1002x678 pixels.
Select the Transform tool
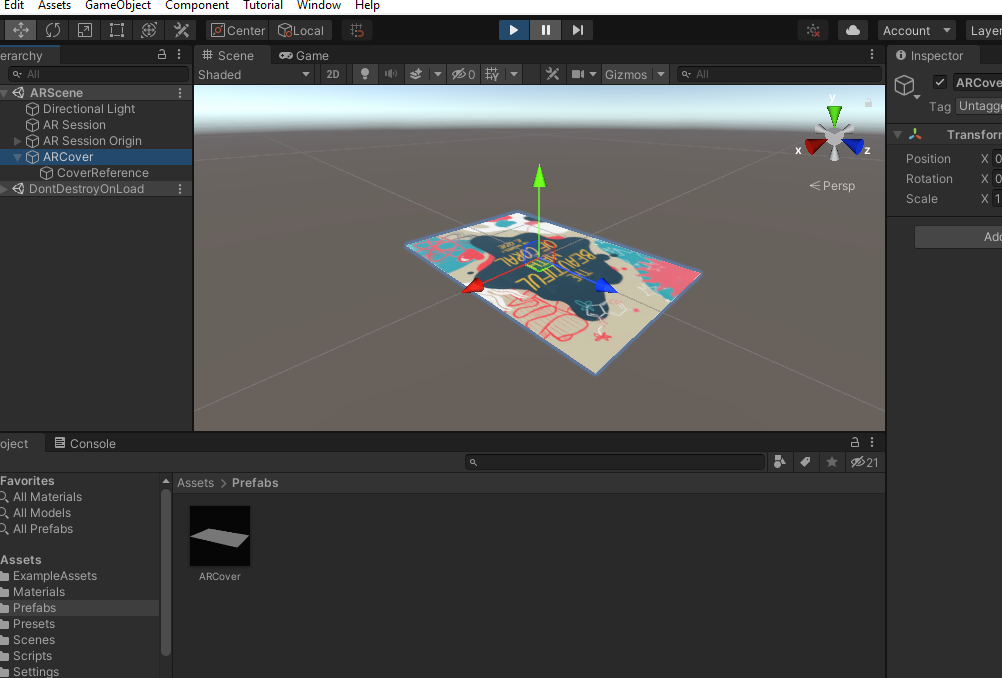click(x=149, y=30)
